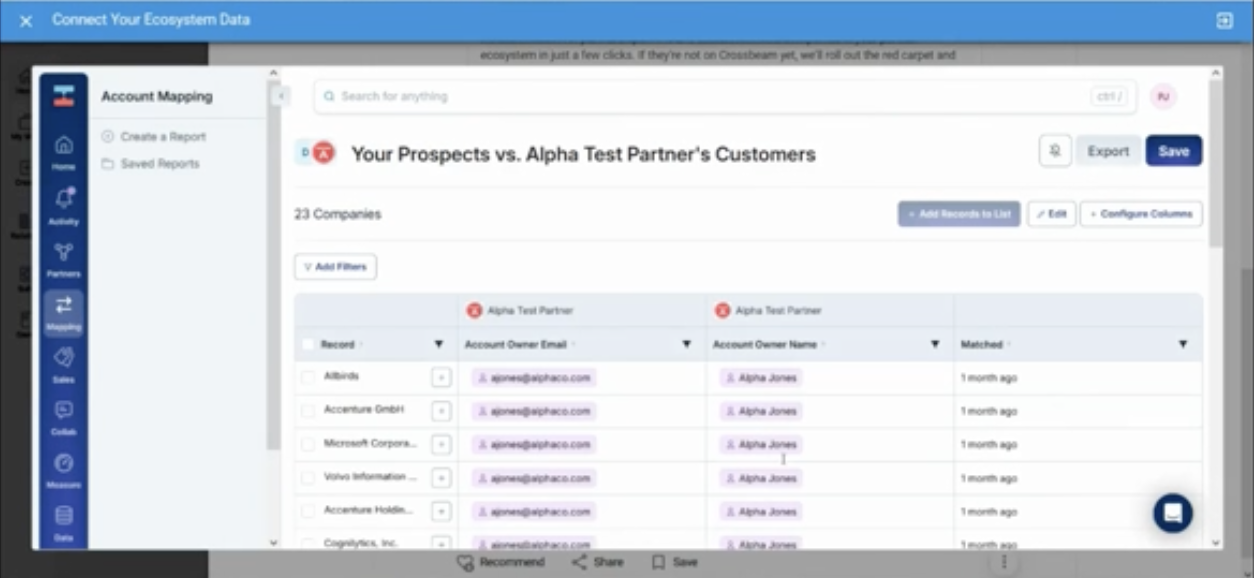Expand the Accenture Holdin... row plus button
The width and height of the screenshot is (1254, 578).
pos(441,511)
